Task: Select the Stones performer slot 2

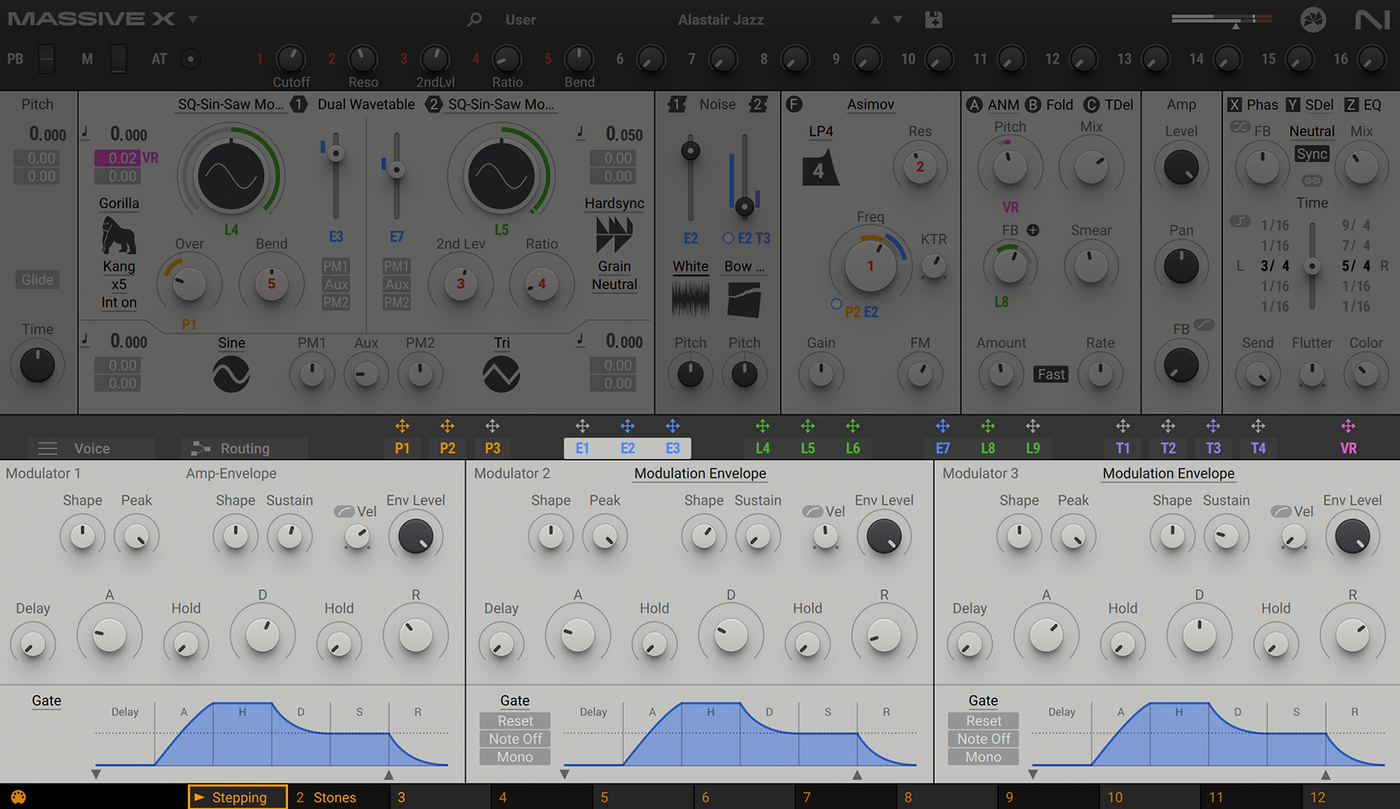Action: coord(338,797)
